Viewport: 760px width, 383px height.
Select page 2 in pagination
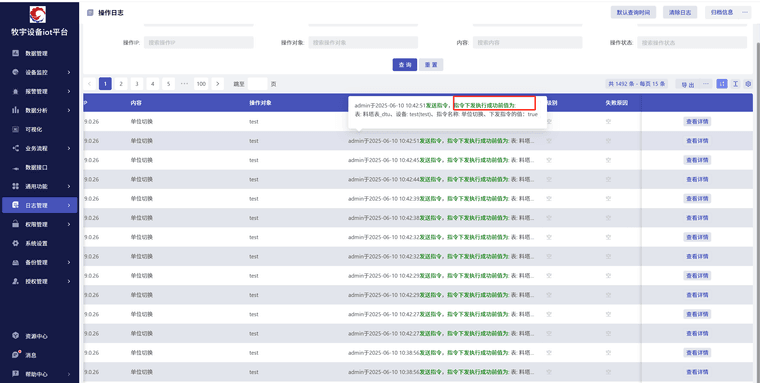point(121,84)
